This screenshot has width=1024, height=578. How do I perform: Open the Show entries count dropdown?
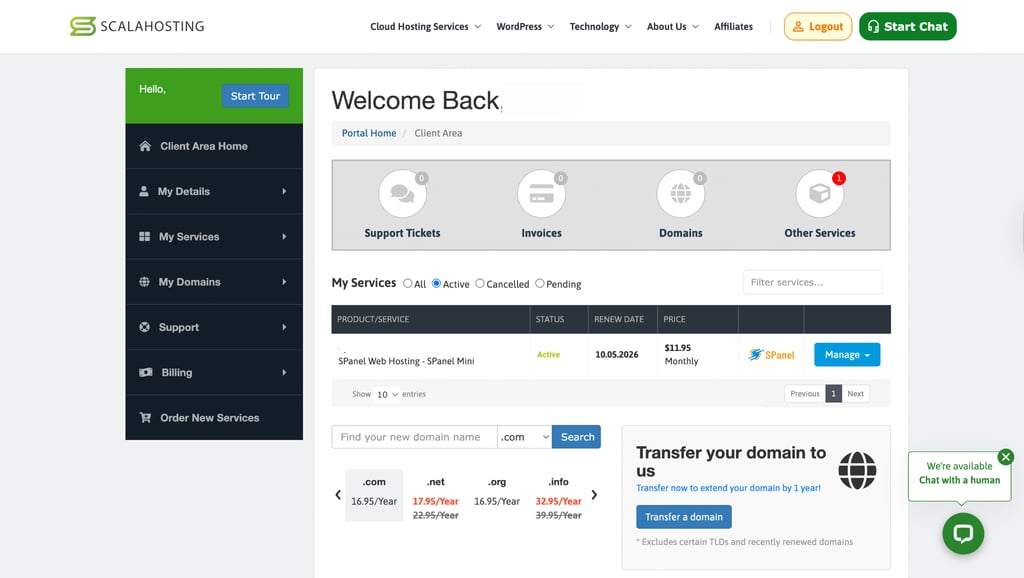coord(387,394)
